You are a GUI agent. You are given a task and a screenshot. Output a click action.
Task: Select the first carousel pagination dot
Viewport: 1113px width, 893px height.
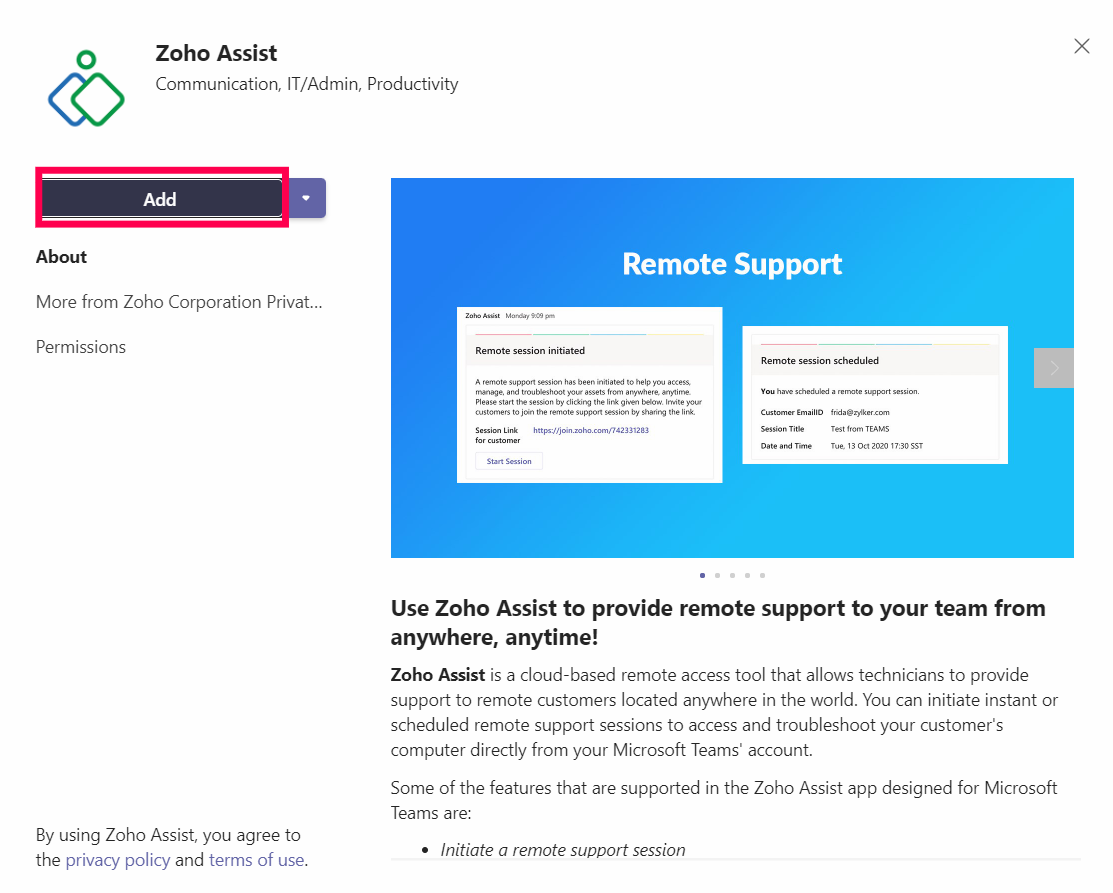click(x=703, y=575)
